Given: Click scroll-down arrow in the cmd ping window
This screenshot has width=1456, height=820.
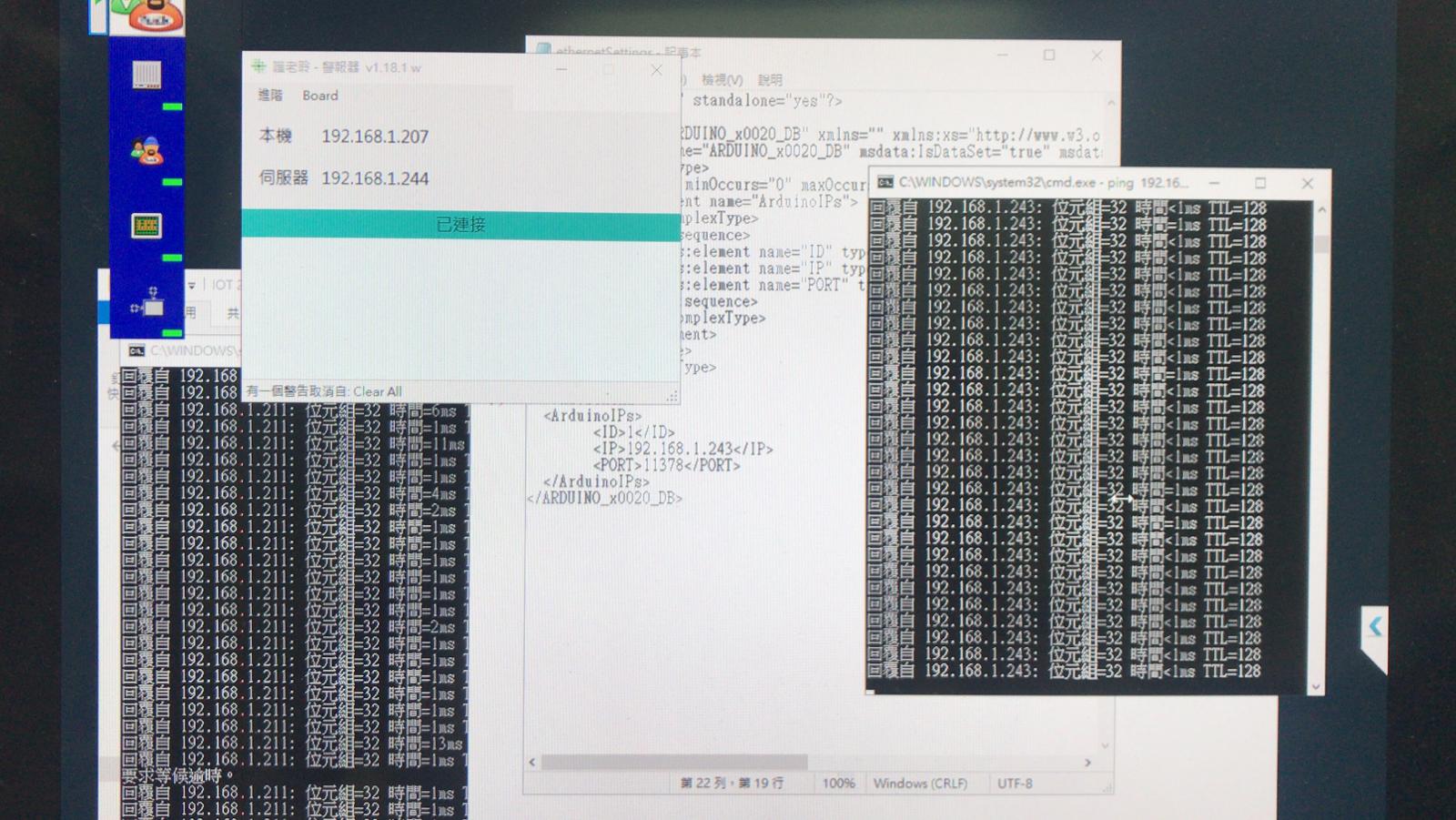Looking at the screenshot, I should pos(1316,686).
